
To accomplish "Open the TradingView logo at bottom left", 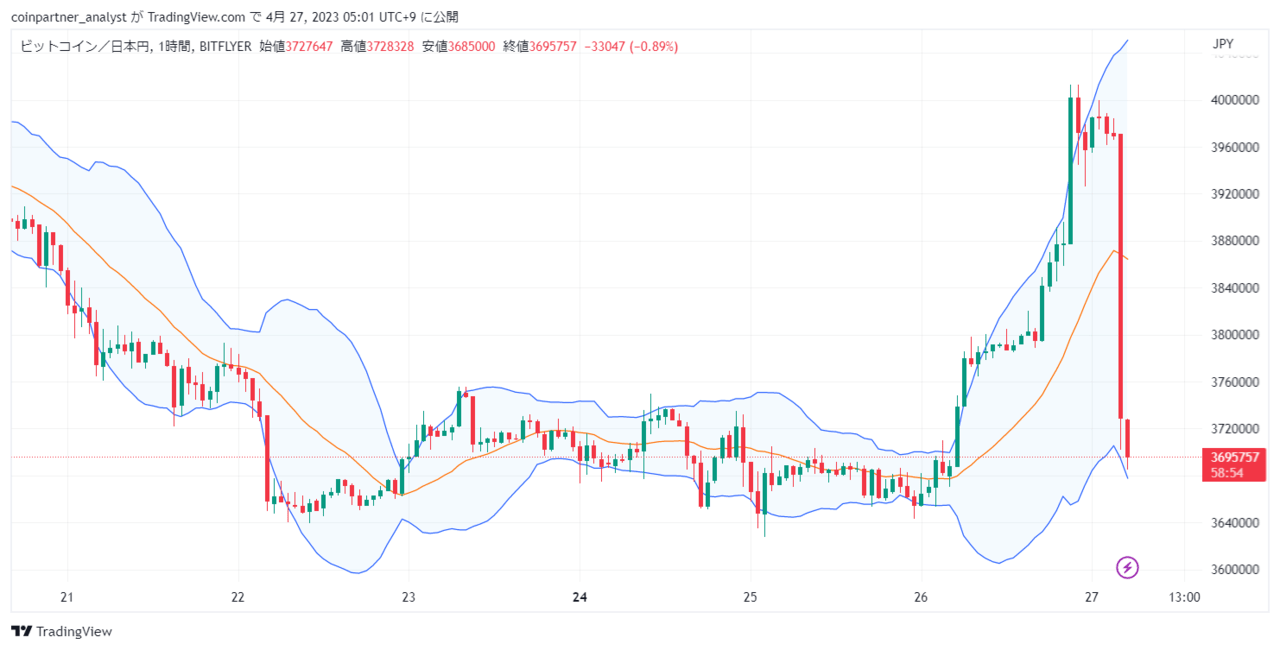I will tap(61, 631).
